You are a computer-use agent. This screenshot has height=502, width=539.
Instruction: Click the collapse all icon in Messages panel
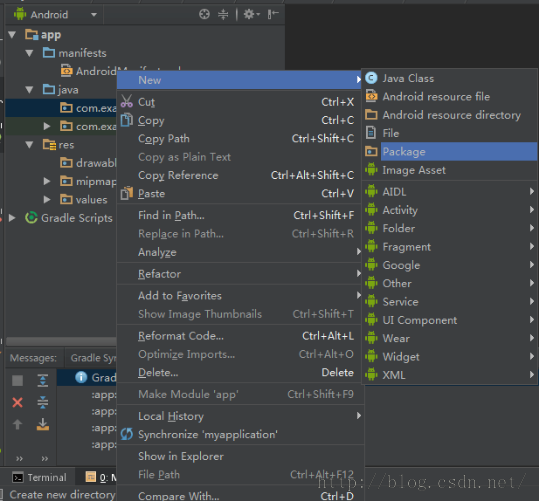coord(43,402)
